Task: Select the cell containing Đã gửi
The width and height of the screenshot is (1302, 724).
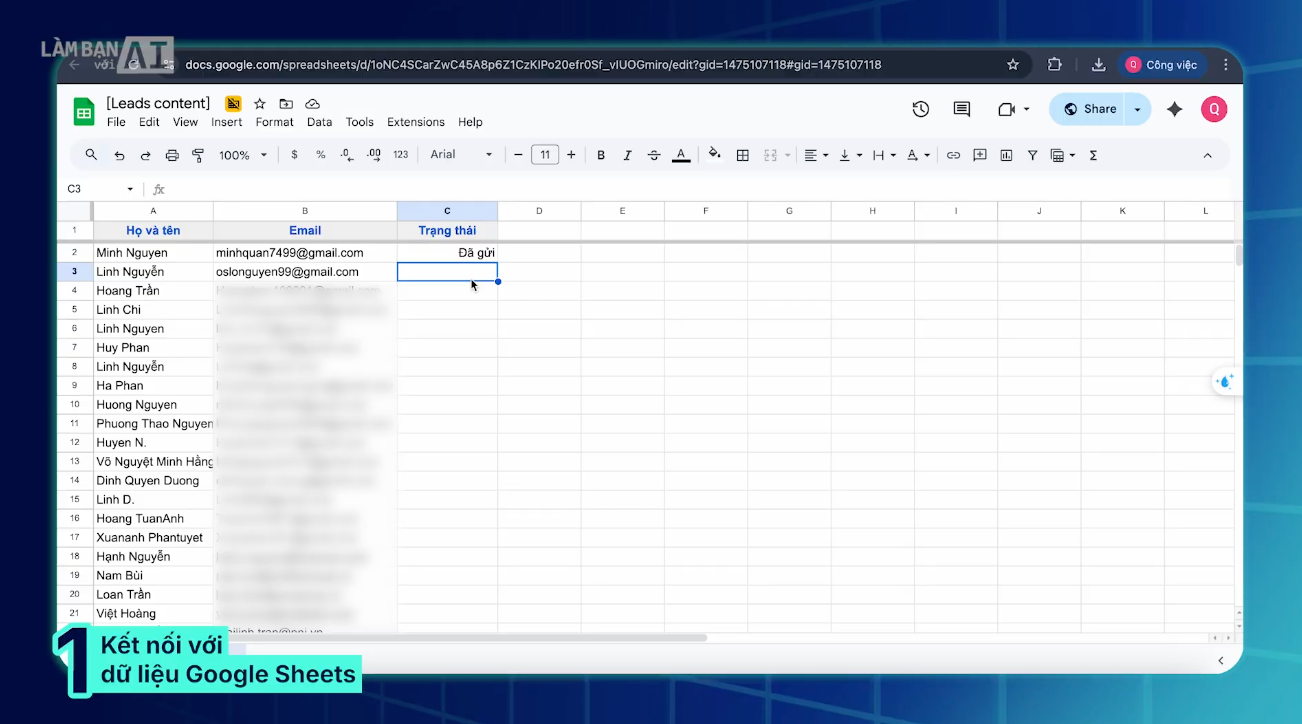Action: pyautogui.click(x=447, y=253)
